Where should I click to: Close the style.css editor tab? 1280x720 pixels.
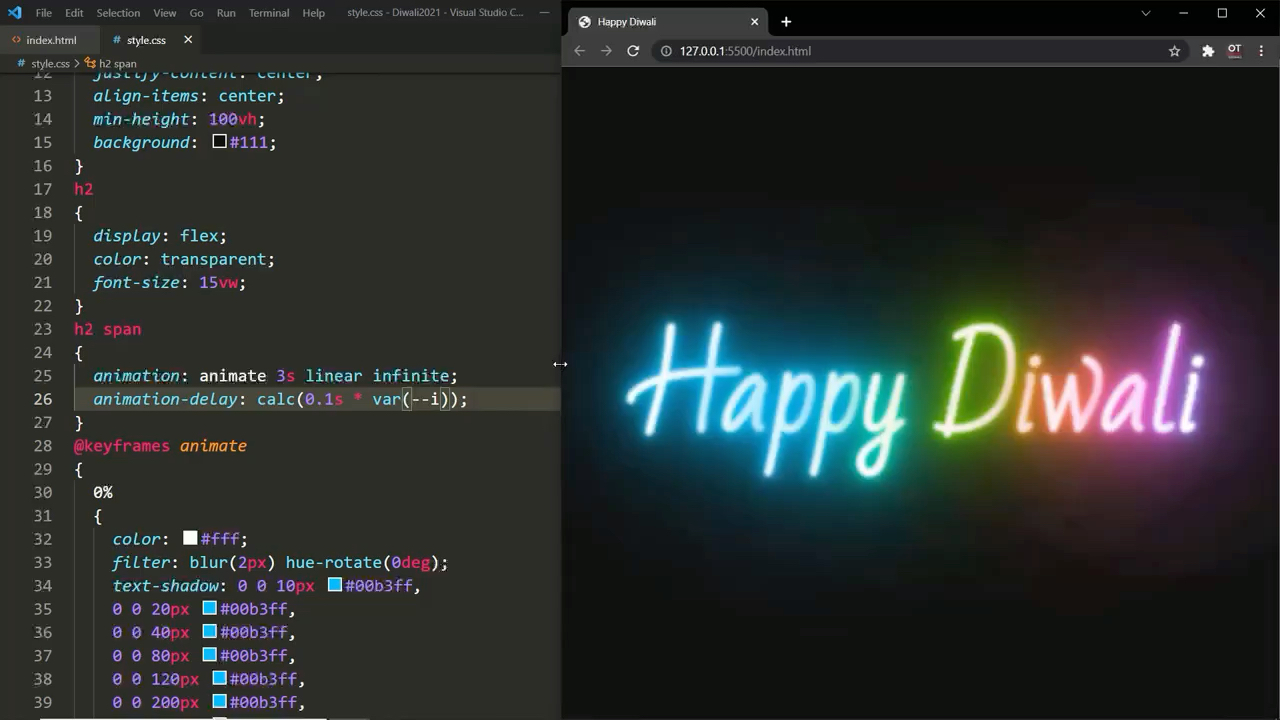point(186,40)
